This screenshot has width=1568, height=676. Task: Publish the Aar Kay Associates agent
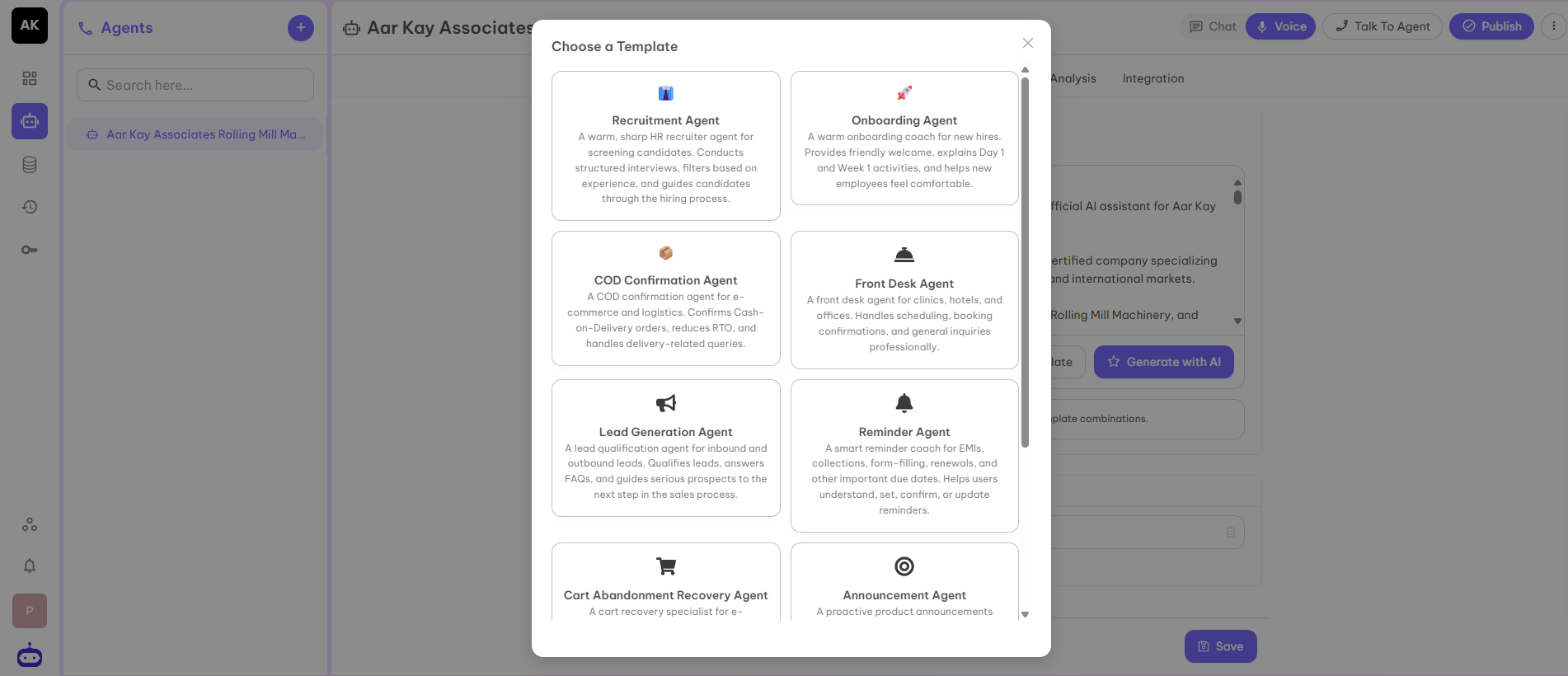click(1491, 26)
